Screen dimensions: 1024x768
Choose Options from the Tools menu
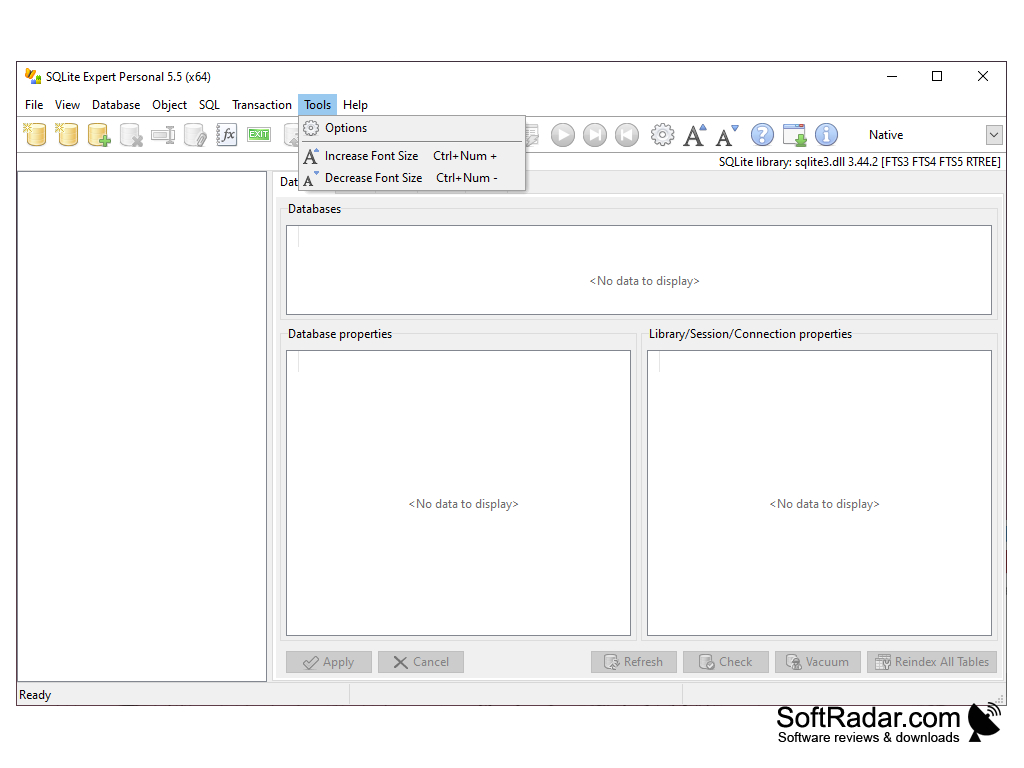tap(412, 128)
